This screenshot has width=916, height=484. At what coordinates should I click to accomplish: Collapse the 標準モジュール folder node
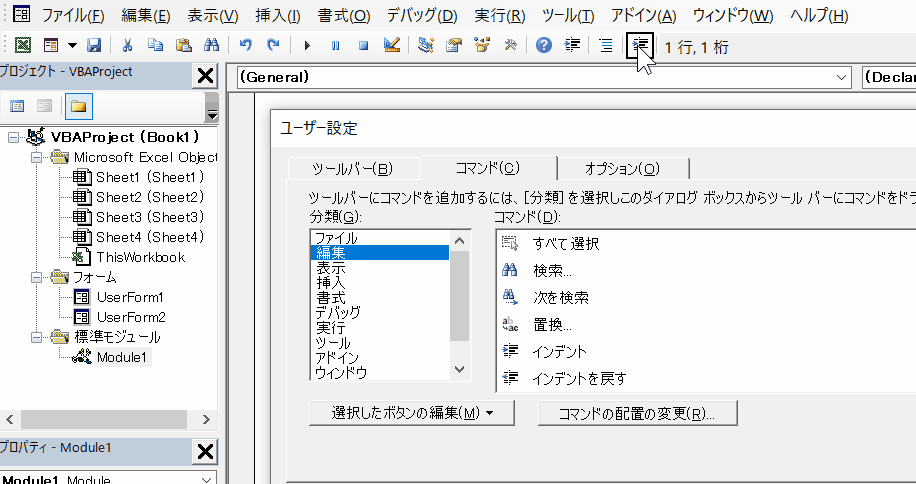[37, 337]
